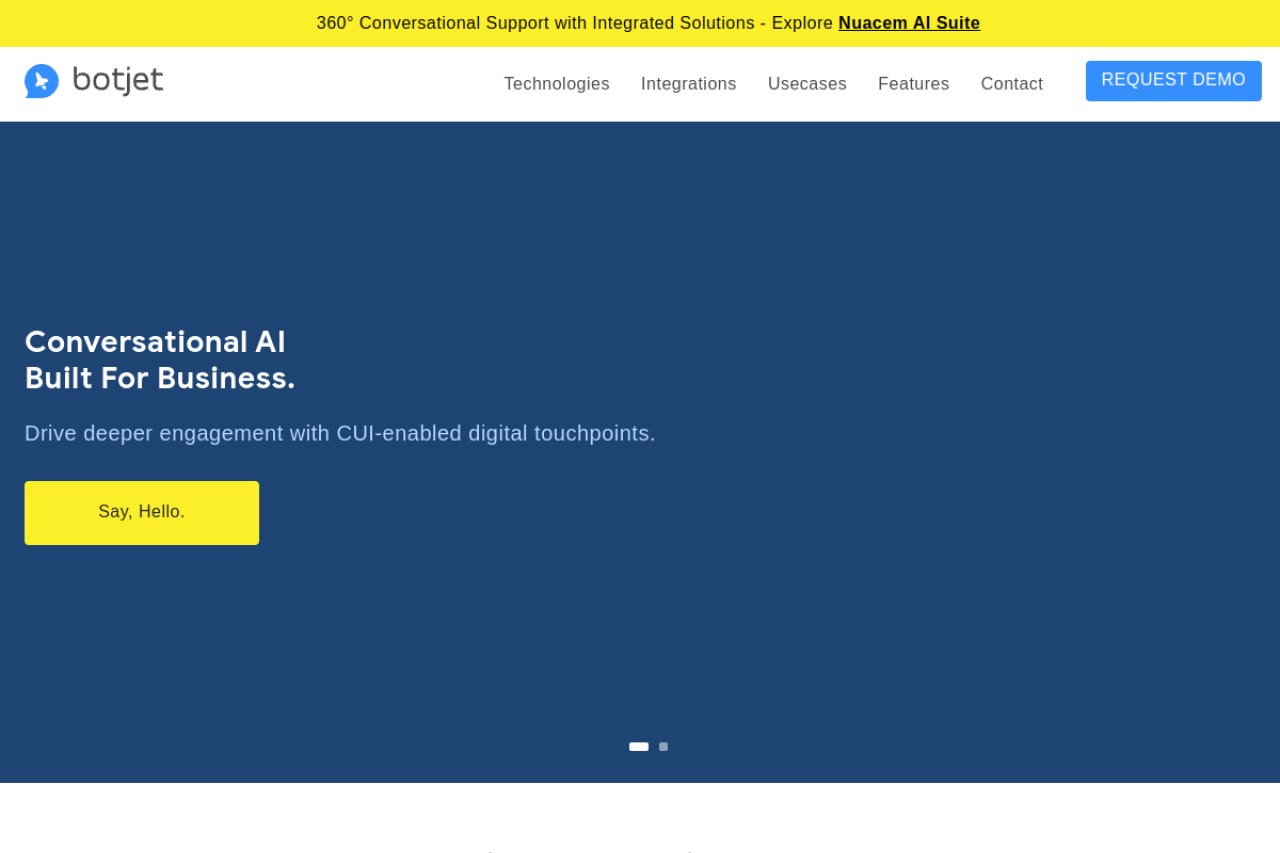This screenshot has width=1280, height=853.
Task: Click the REQUEST DEMO button
Action: 1174,81
